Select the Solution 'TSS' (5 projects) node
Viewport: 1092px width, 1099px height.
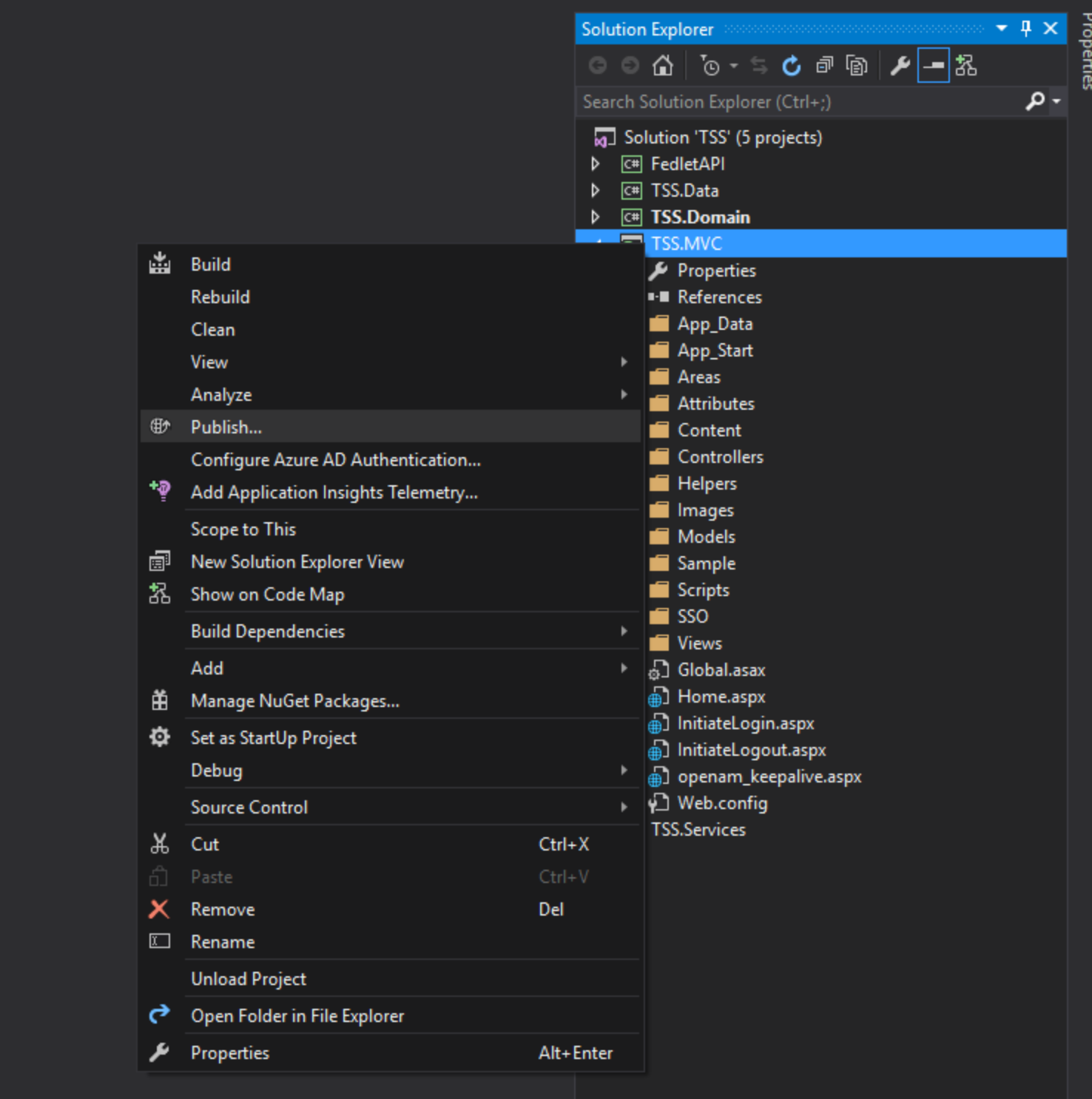coord(723,137)
